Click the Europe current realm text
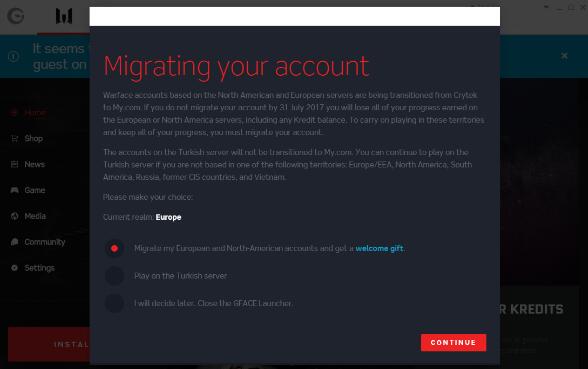Image resolution: width=588 pixels, height=369 pixels. (x=168, y=217)
